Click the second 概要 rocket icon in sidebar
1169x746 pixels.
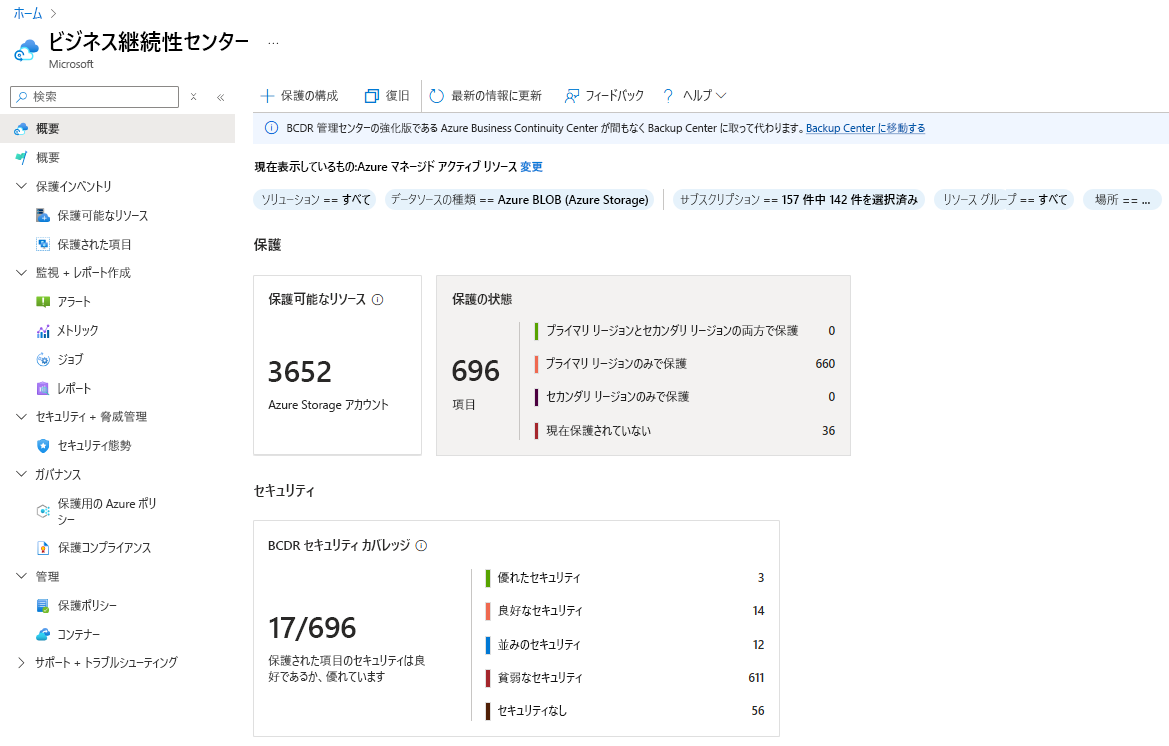(x=22, y=157)
